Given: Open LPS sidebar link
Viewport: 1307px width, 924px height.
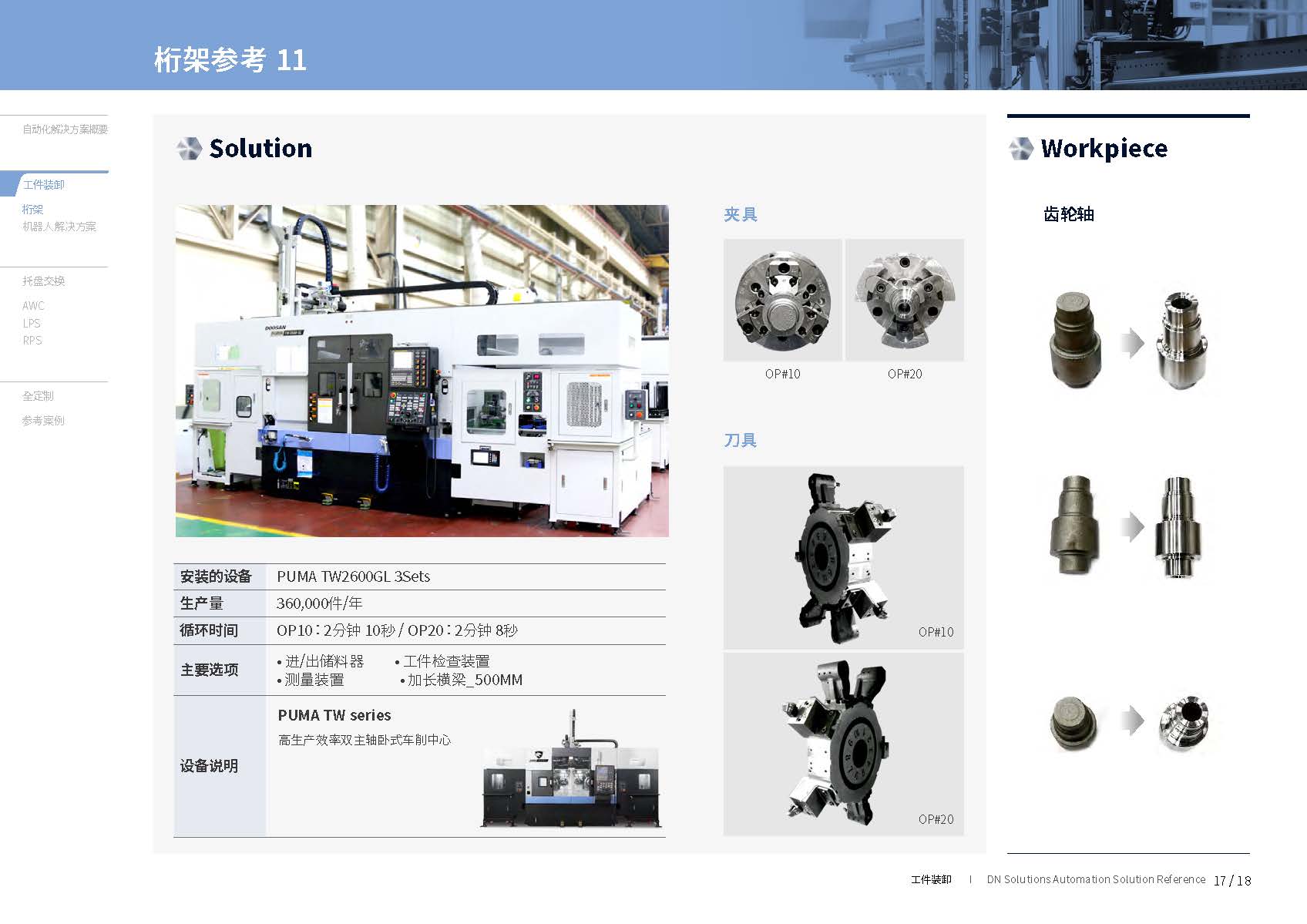Looking at the screenshot, I should click(32, 324).
